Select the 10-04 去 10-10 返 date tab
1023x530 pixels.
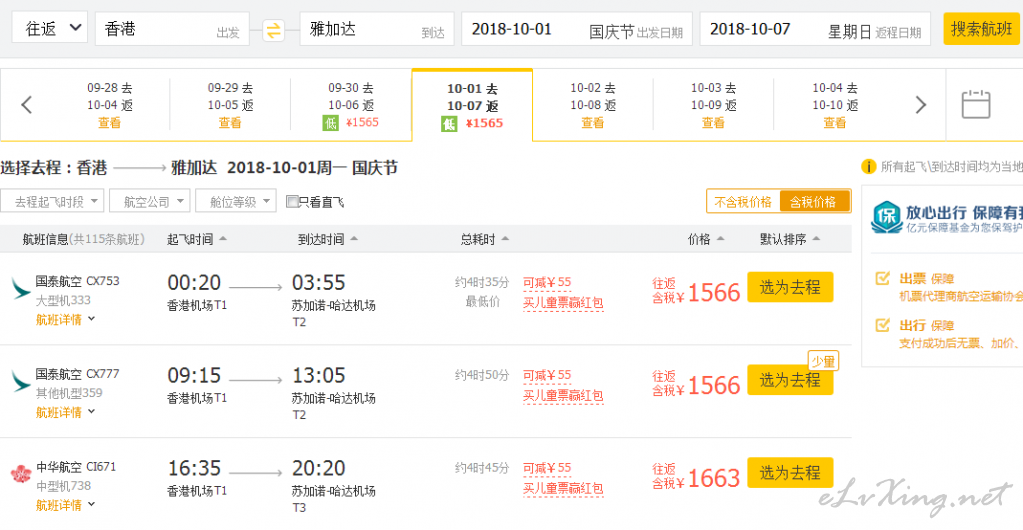point(834,104)
